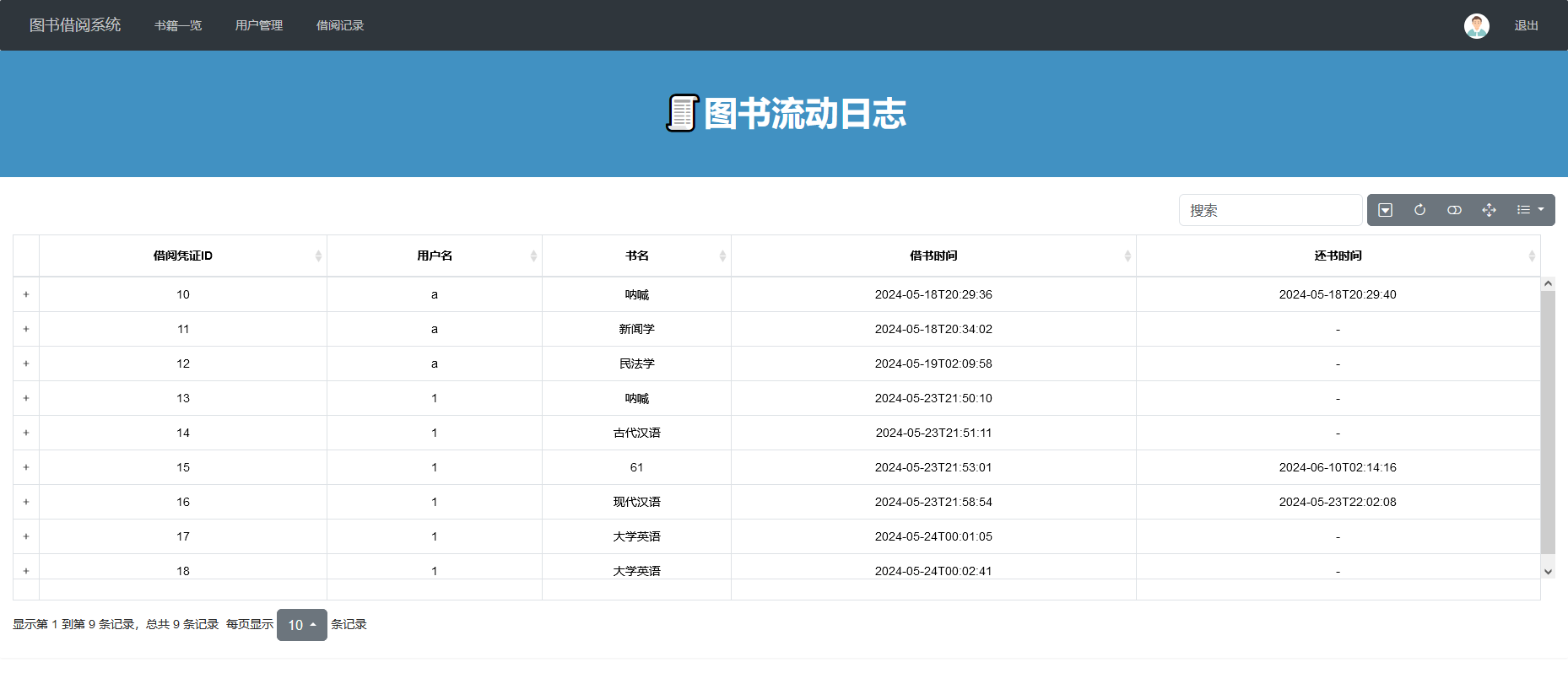1568x700 pixels.
Task: Click the table's vertical scrollbar down arrow
Action: point(1548,571)
